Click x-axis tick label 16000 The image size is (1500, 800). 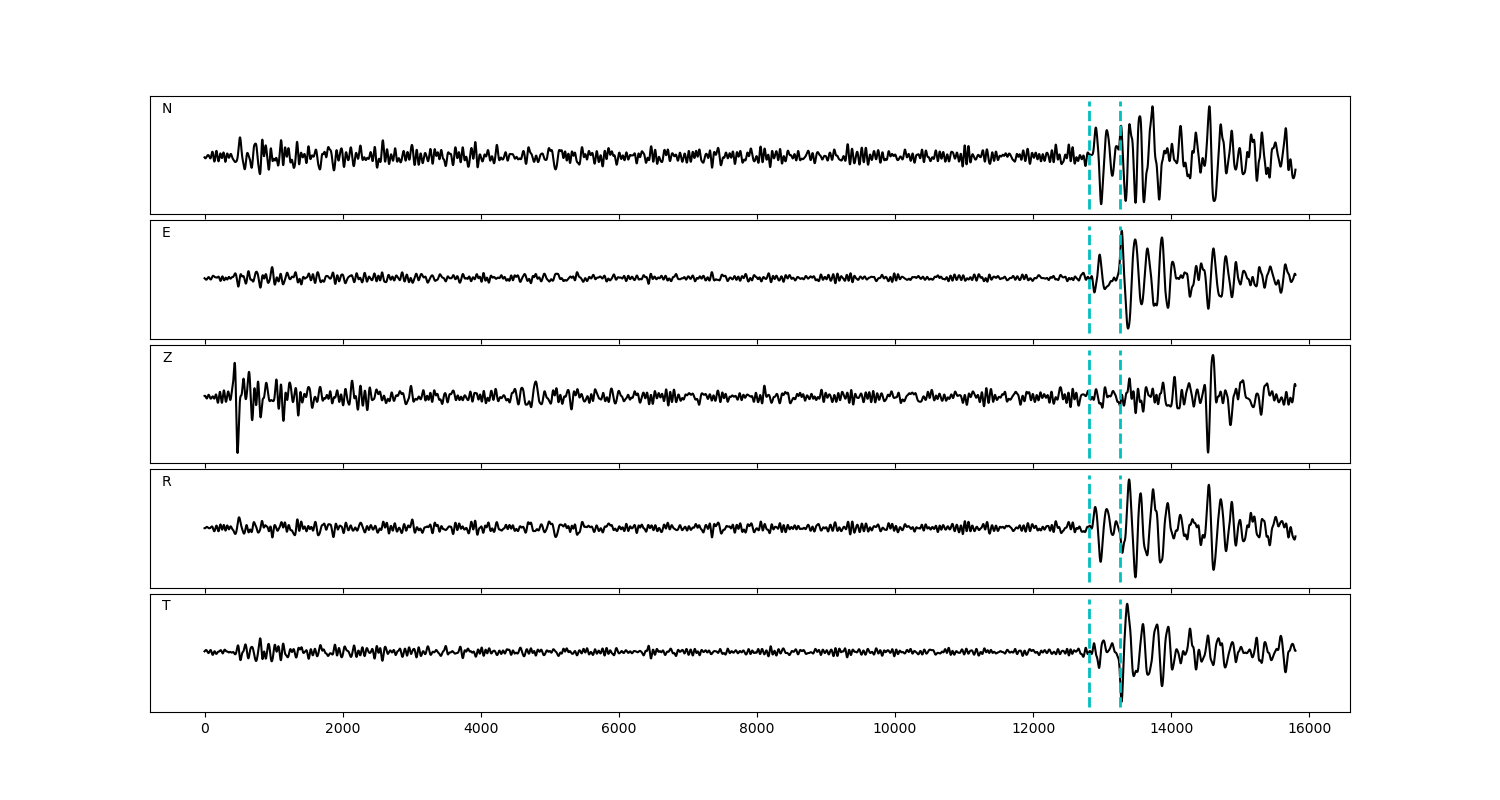(1309, 729)
